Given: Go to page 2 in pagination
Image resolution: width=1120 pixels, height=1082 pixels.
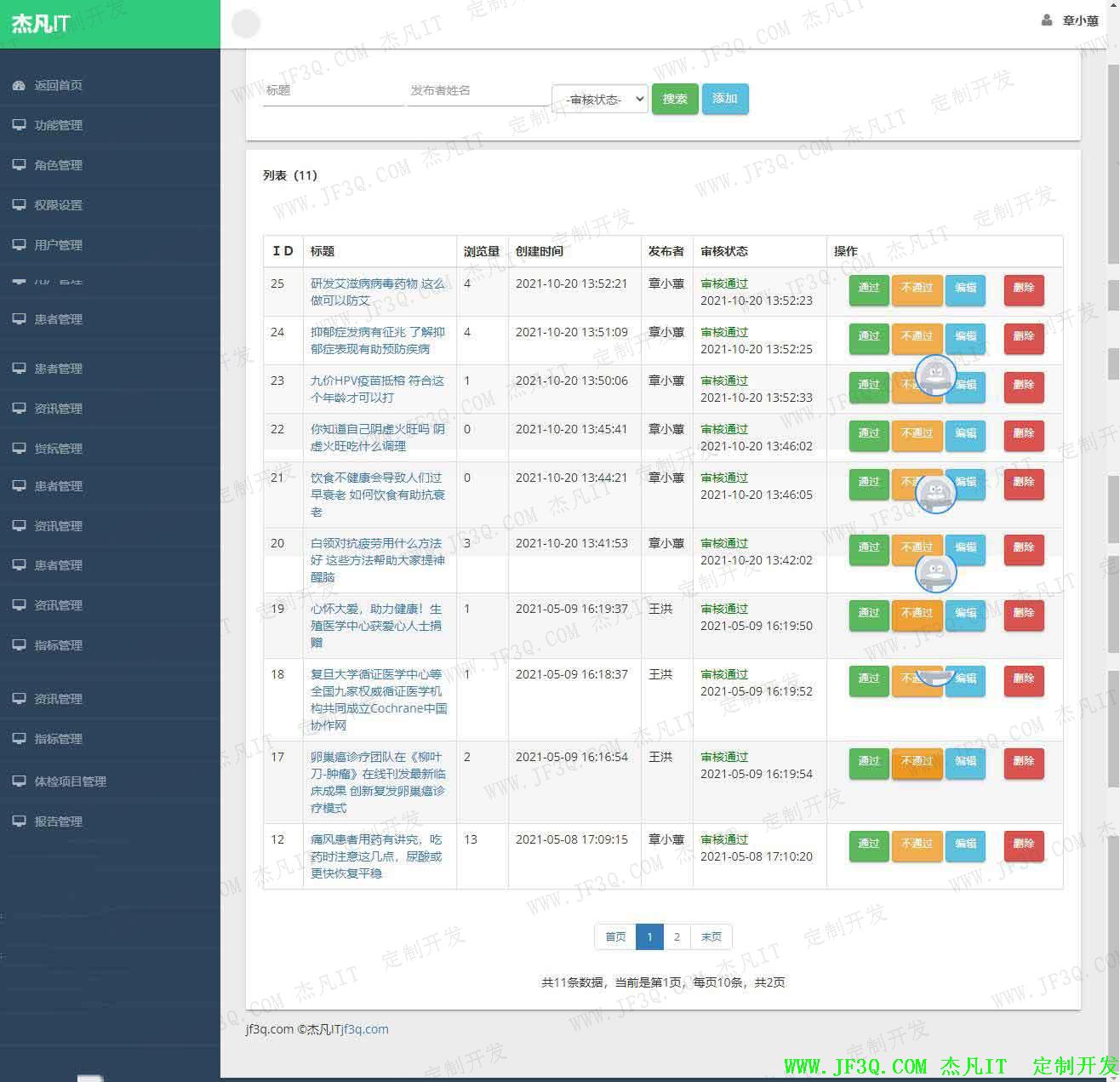Looking at the screenshot, I should 677,936.
